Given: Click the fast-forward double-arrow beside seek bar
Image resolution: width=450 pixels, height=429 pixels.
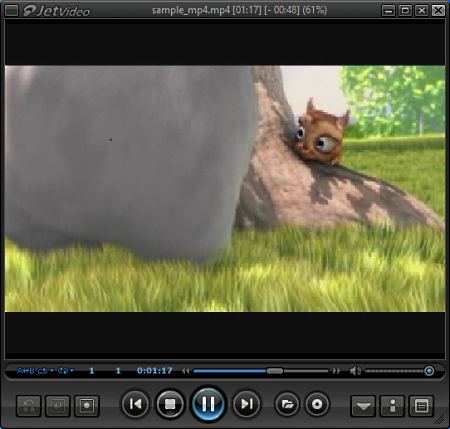Looking at the screenshot, I should (336, 371).
